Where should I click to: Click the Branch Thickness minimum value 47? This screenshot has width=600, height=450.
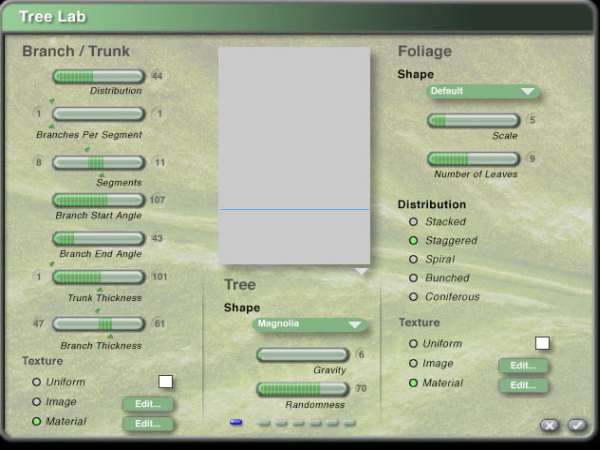tap(38, 324)
